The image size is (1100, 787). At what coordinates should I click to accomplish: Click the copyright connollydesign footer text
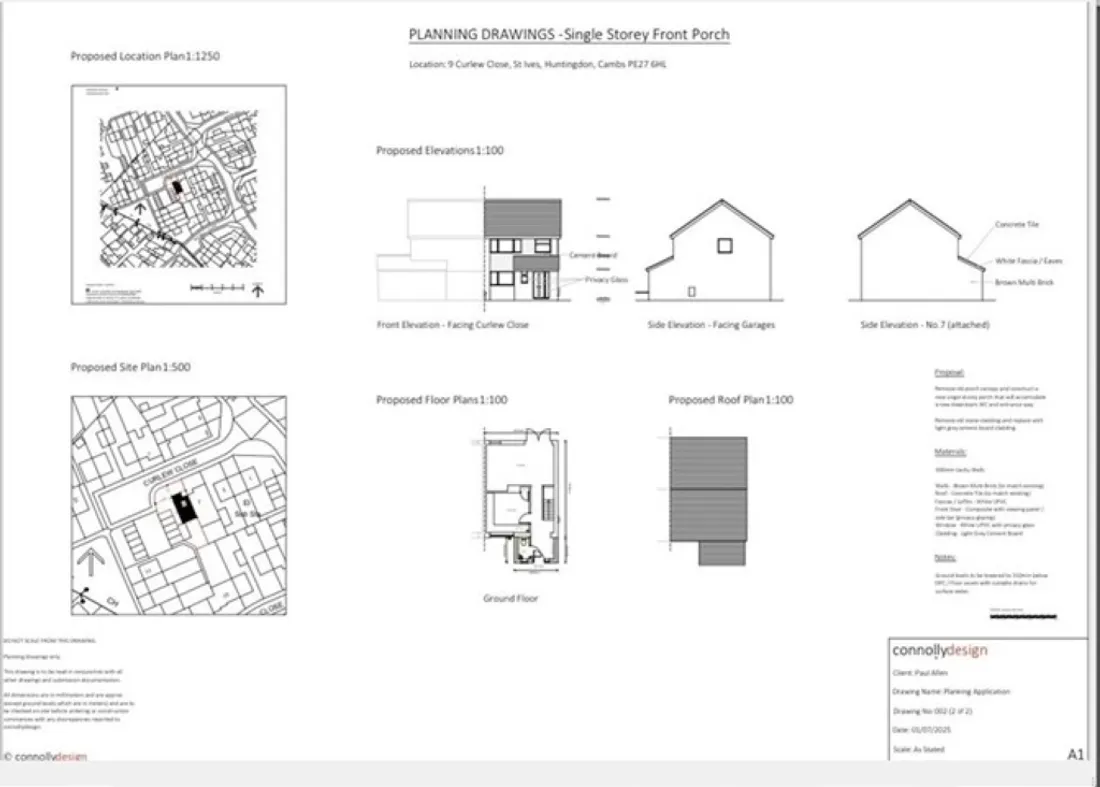pos(46,757)
